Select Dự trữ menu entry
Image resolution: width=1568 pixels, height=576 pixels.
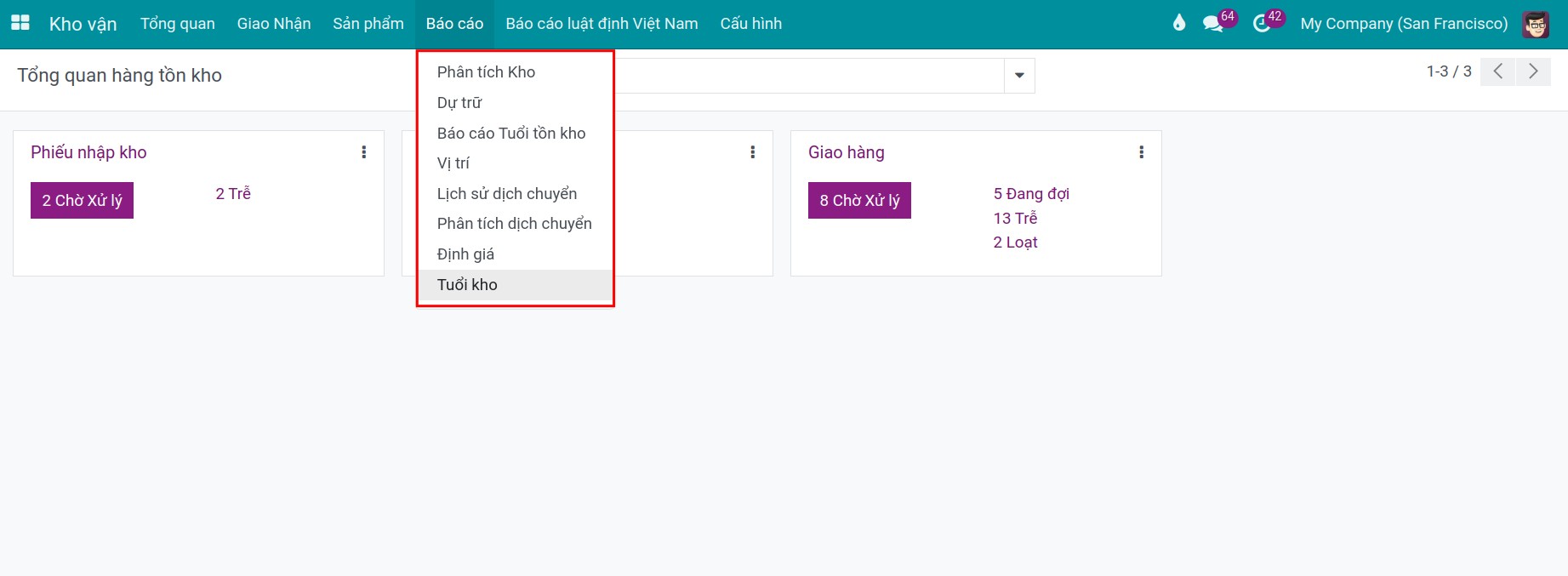(x=516, y=103)
